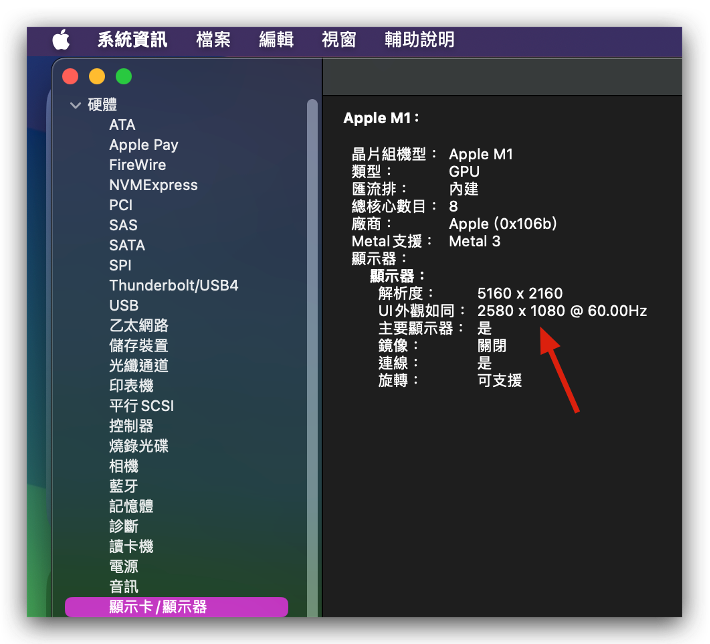Select 相機 in the sidebar
Screen dimensions: 710x644
[124, 466]
